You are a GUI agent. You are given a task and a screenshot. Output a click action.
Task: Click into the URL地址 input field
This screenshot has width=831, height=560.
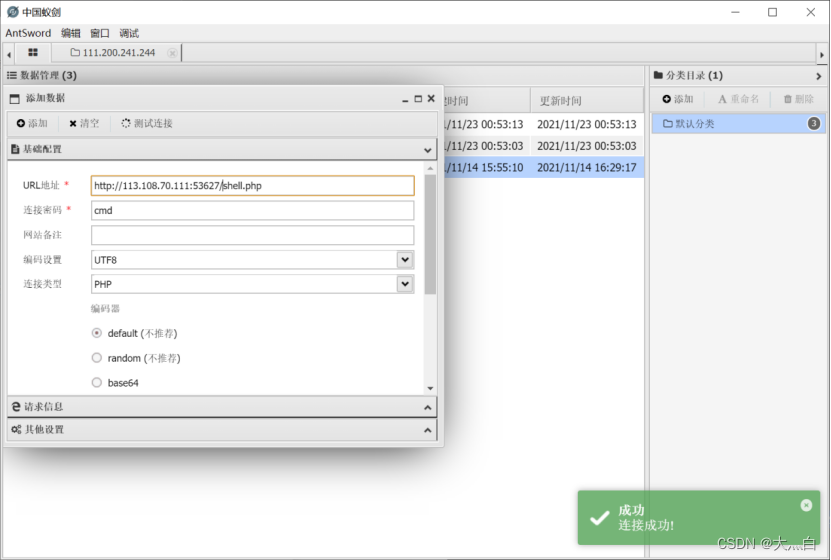coord(252,185)
